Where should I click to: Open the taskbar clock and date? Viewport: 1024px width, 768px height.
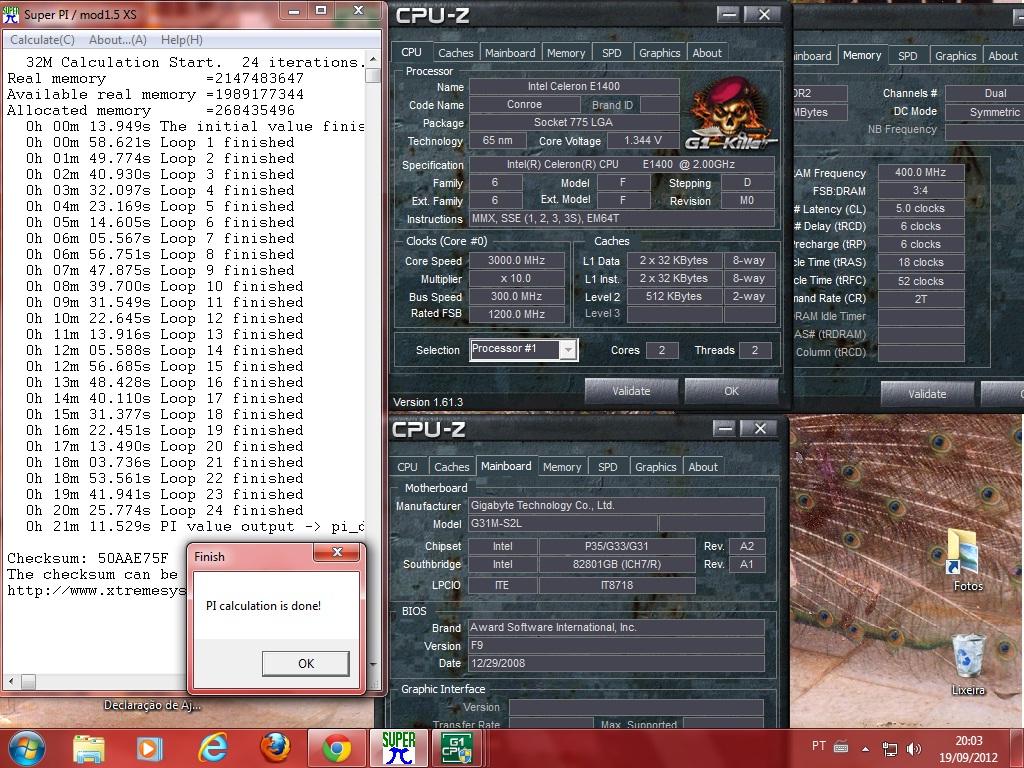[968, 749]
